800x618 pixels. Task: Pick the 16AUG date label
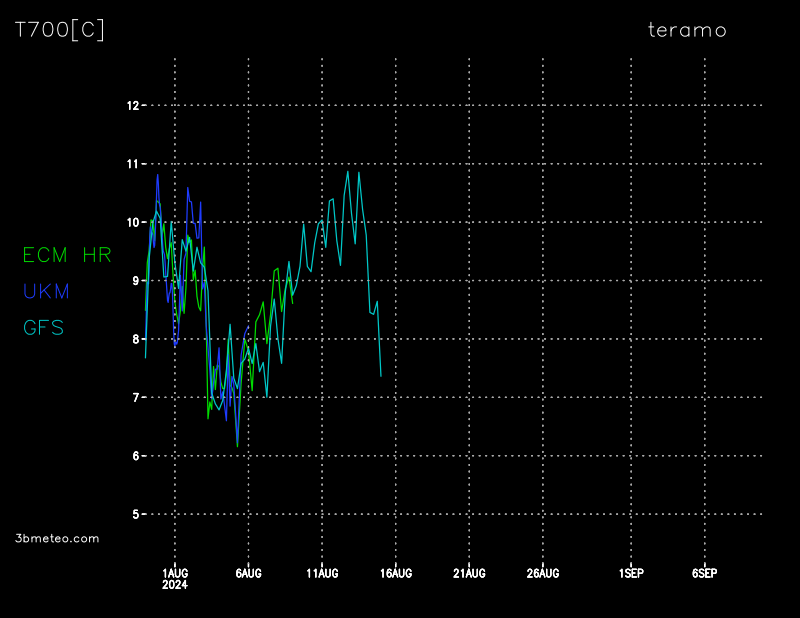(396, 573)
